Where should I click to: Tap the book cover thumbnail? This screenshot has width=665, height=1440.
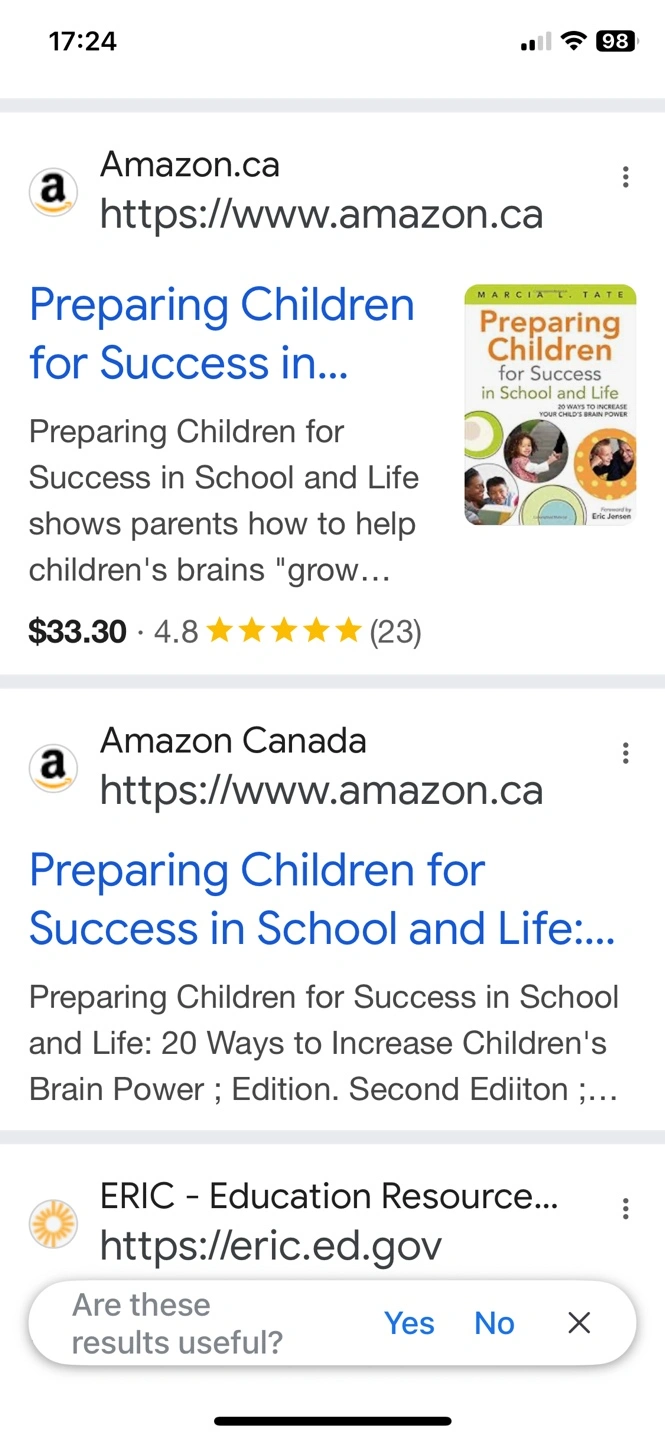pyautogui.click(x=550, y=405)
